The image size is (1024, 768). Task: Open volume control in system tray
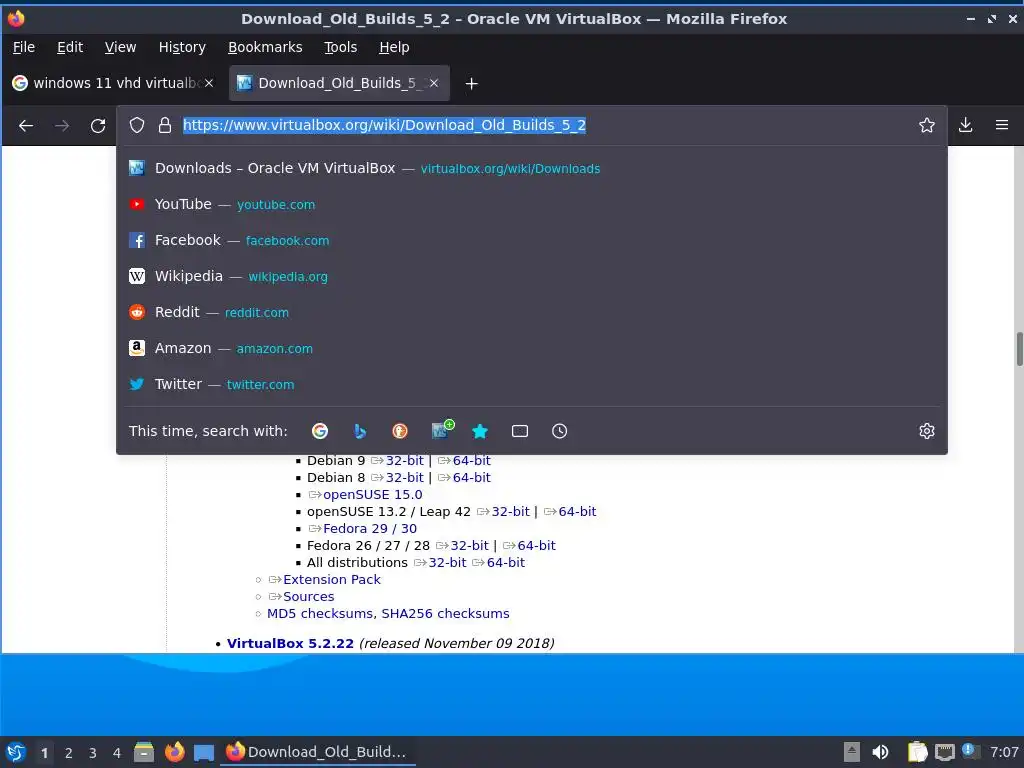coord(880,752)
